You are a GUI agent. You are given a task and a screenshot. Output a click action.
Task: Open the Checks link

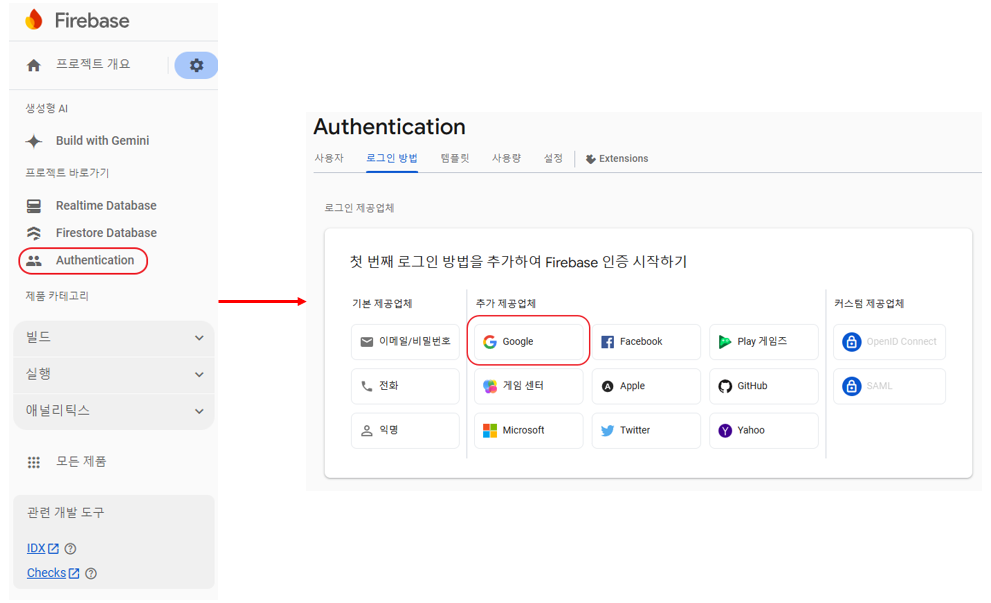[x=53, y=573]
